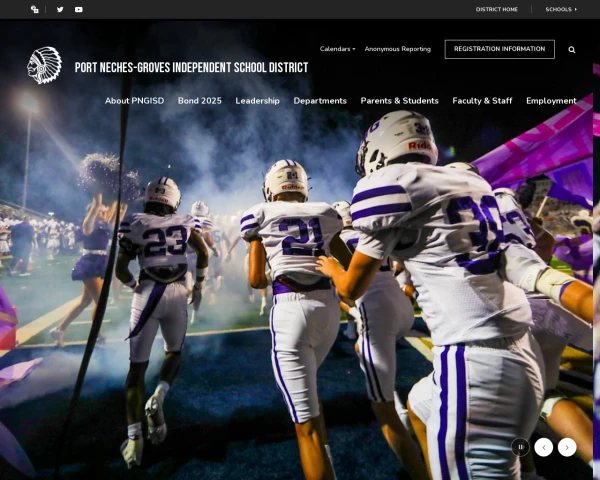Open the Bond 2025 menu
600x480 pixels.
pos(200,101)
